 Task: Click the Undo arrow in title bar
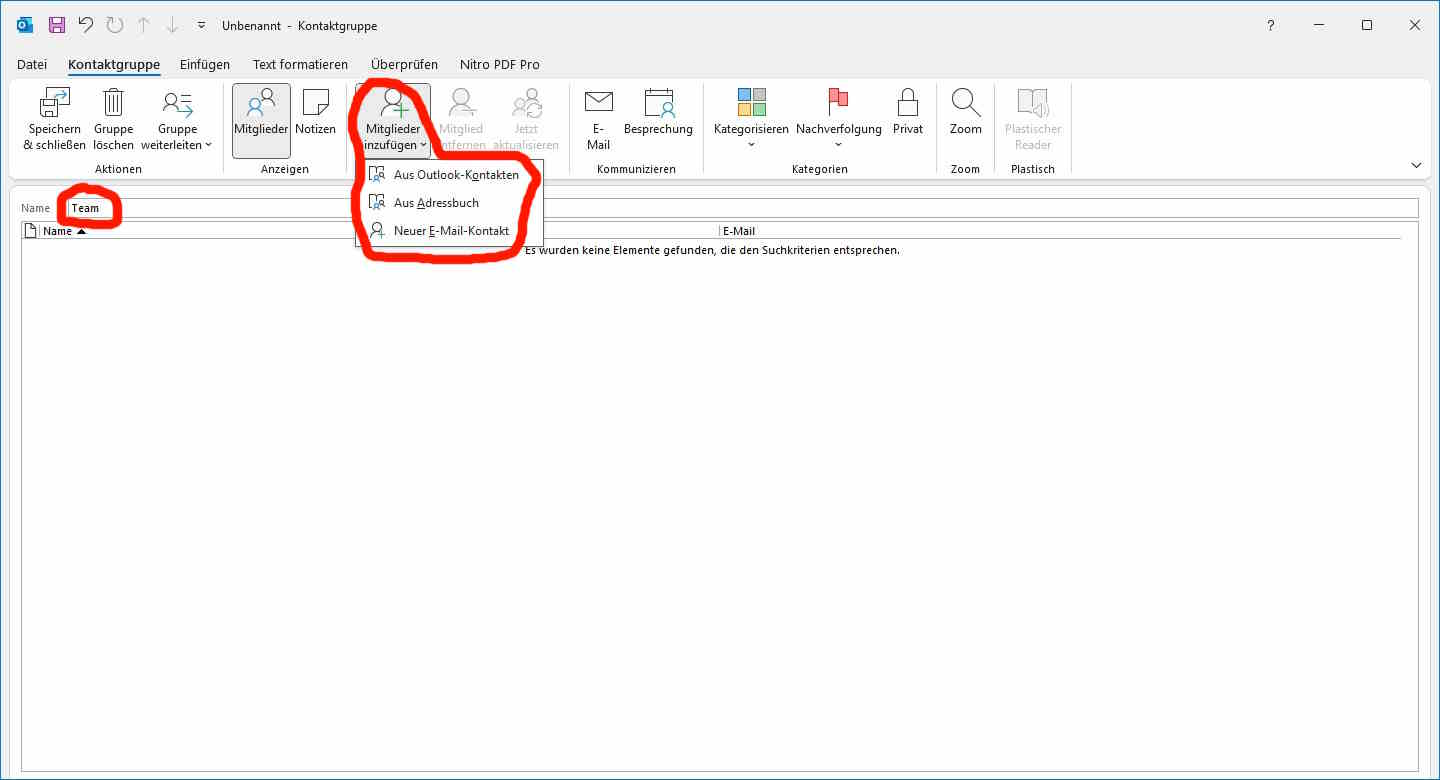[86, 25]
